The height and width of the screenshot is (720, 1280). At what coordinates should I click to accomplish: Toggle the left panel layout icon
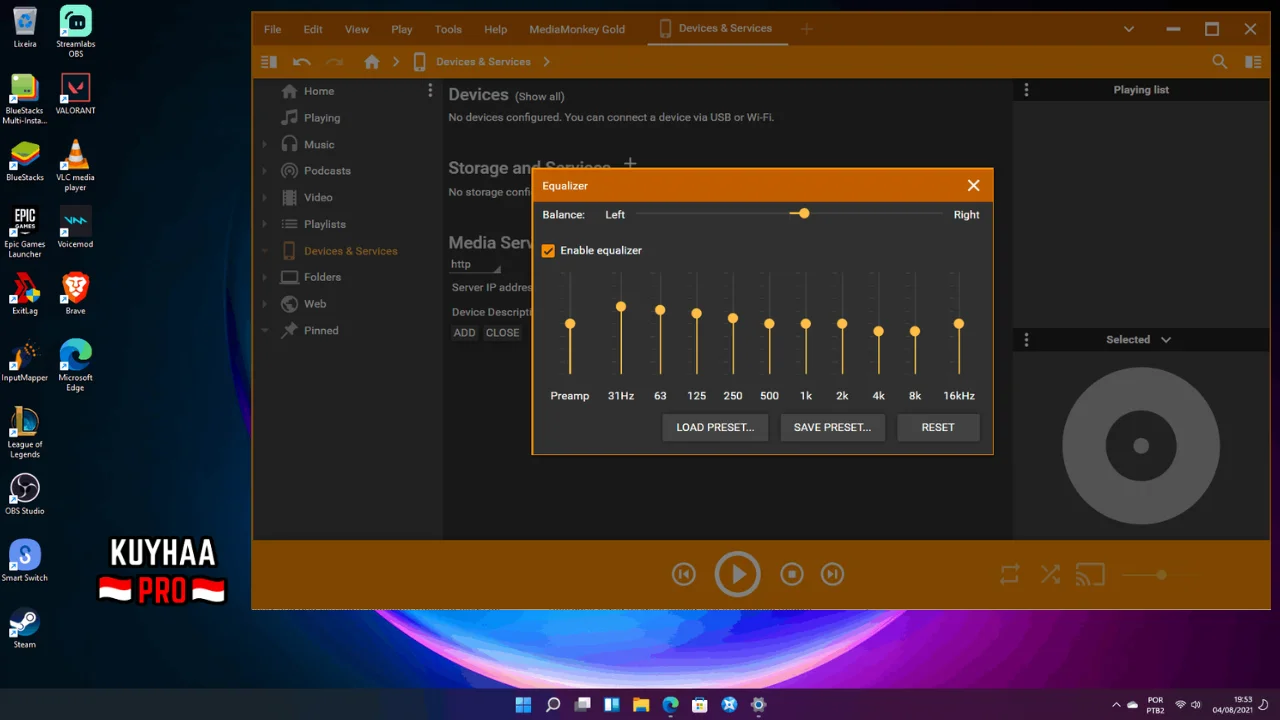tap(269, 62)
